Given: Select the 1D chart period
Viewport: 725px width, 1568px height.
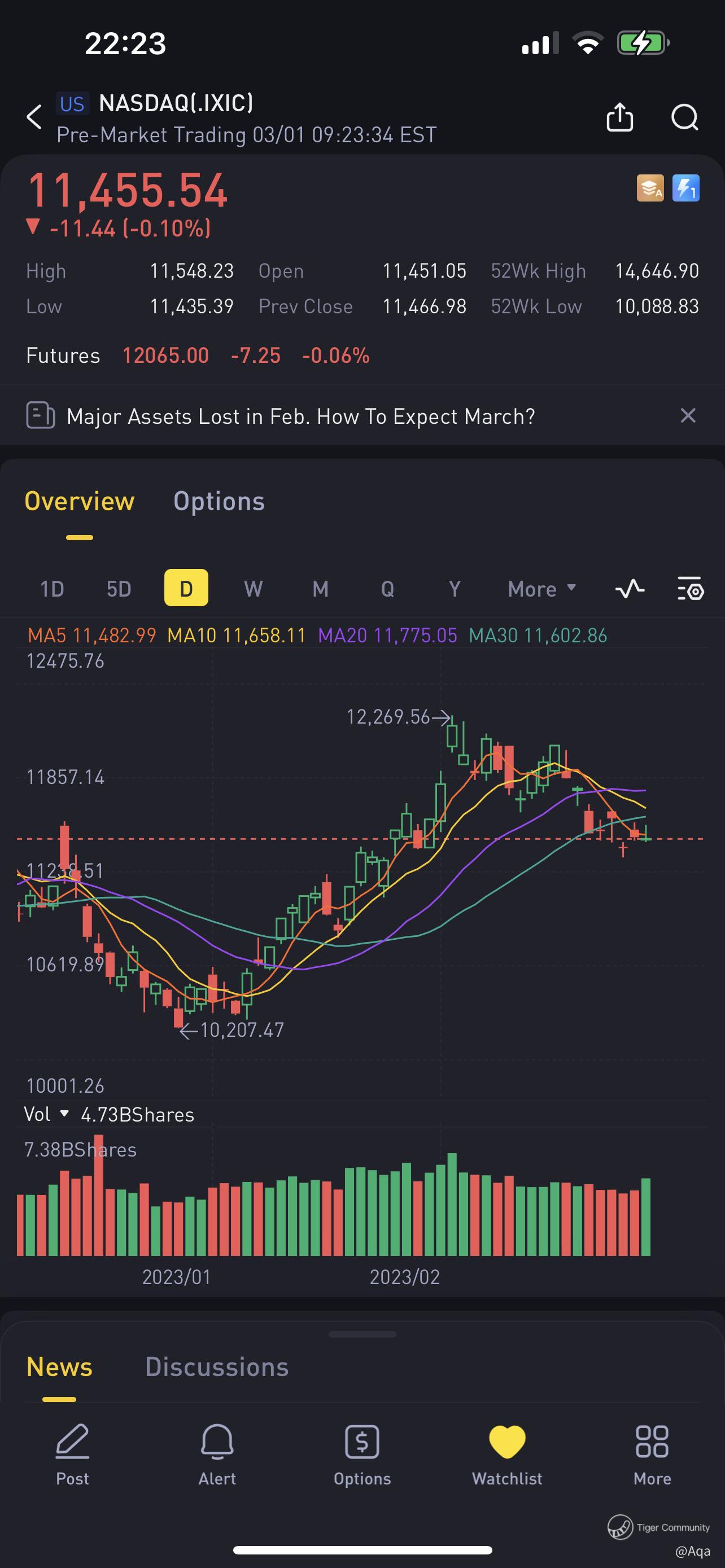Looking at the screenshot, I should (53, 589).
